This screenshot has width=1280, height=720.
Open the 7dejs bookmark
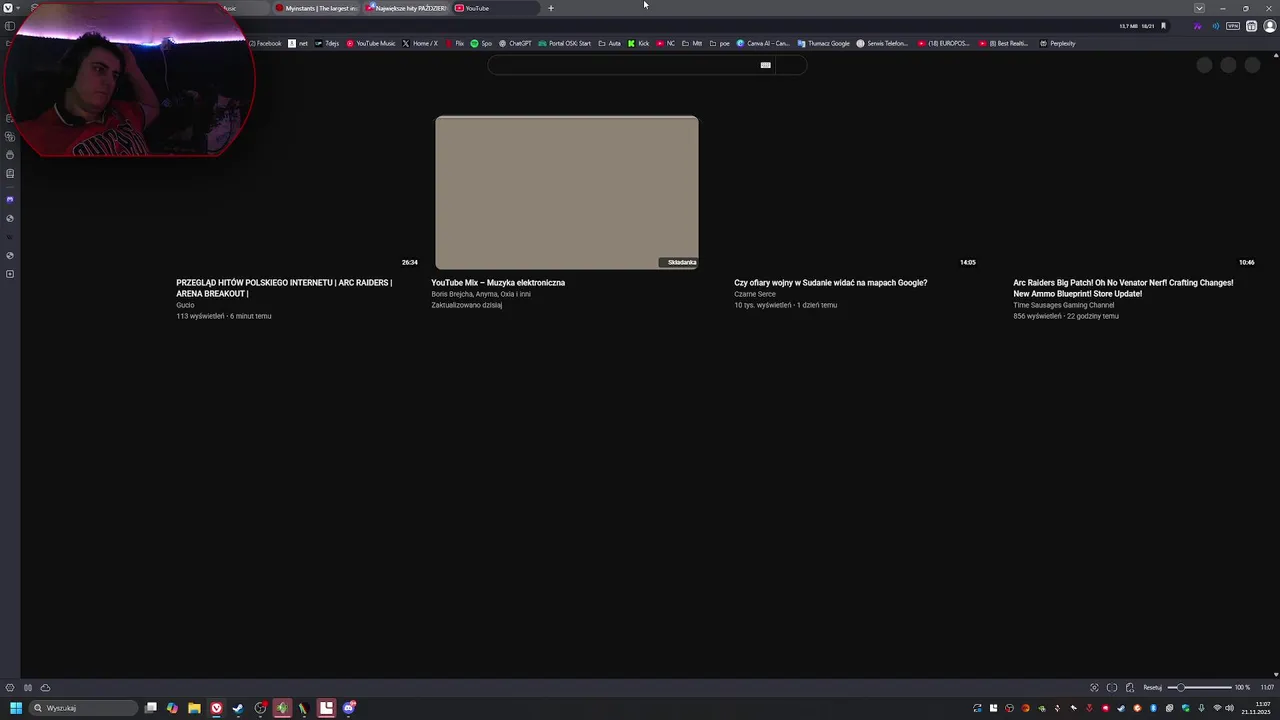[x=327, y=43]
